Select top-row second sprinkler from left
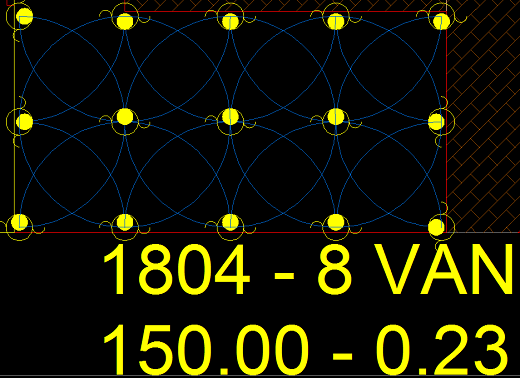 click(125, 22)
